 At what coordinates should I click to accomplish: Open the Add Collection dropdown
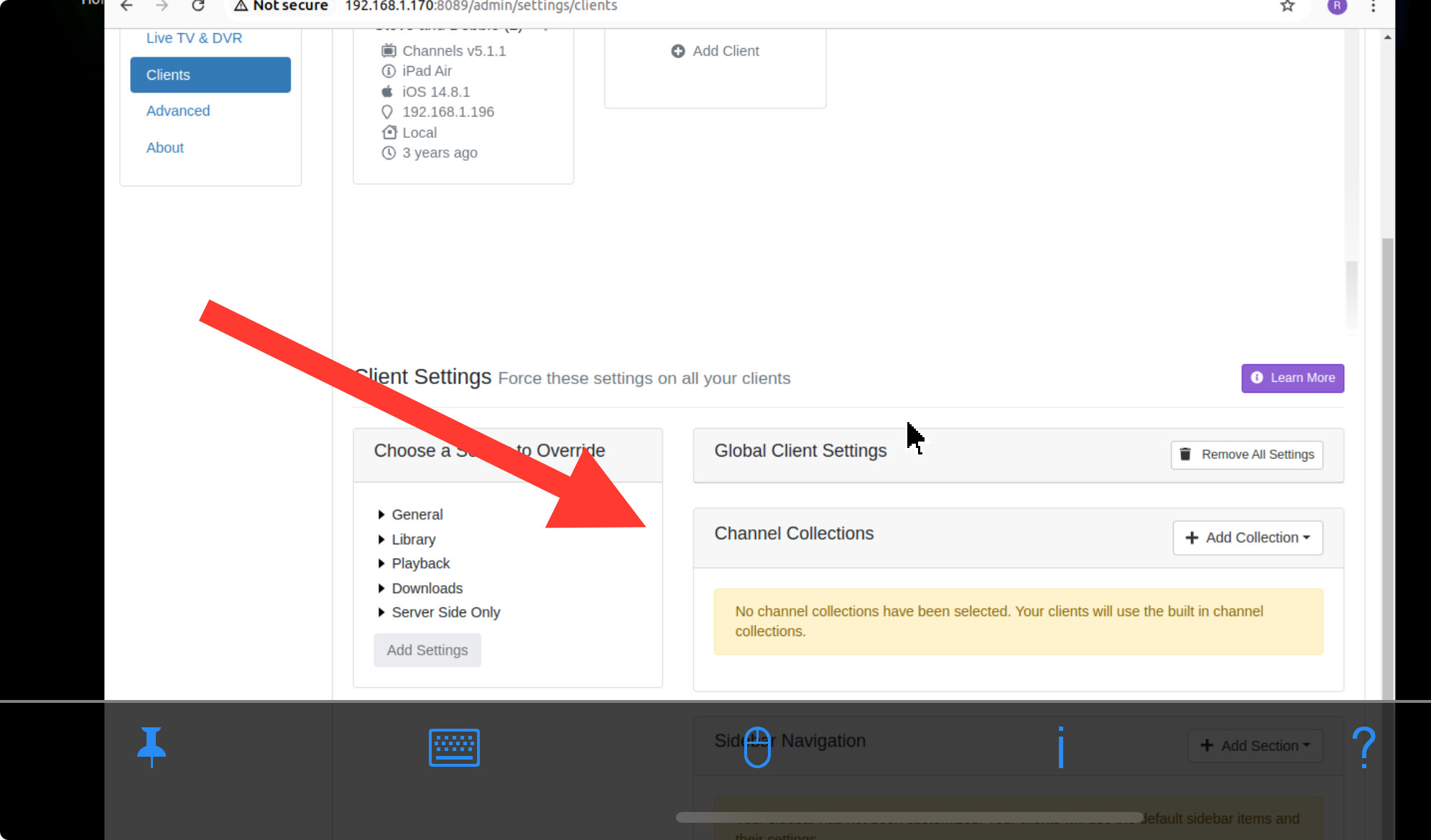click(x=1248, y=538)
